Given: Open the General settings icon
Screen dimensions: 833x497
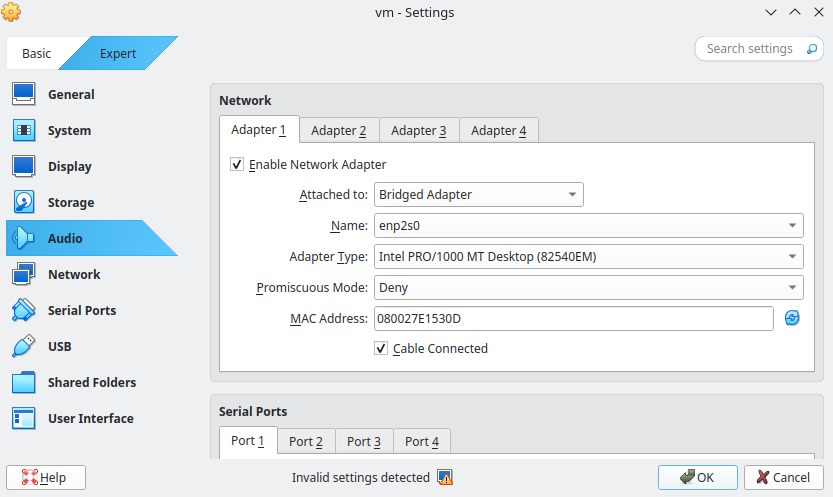Looking at the screenshot, I should point(24,94).
